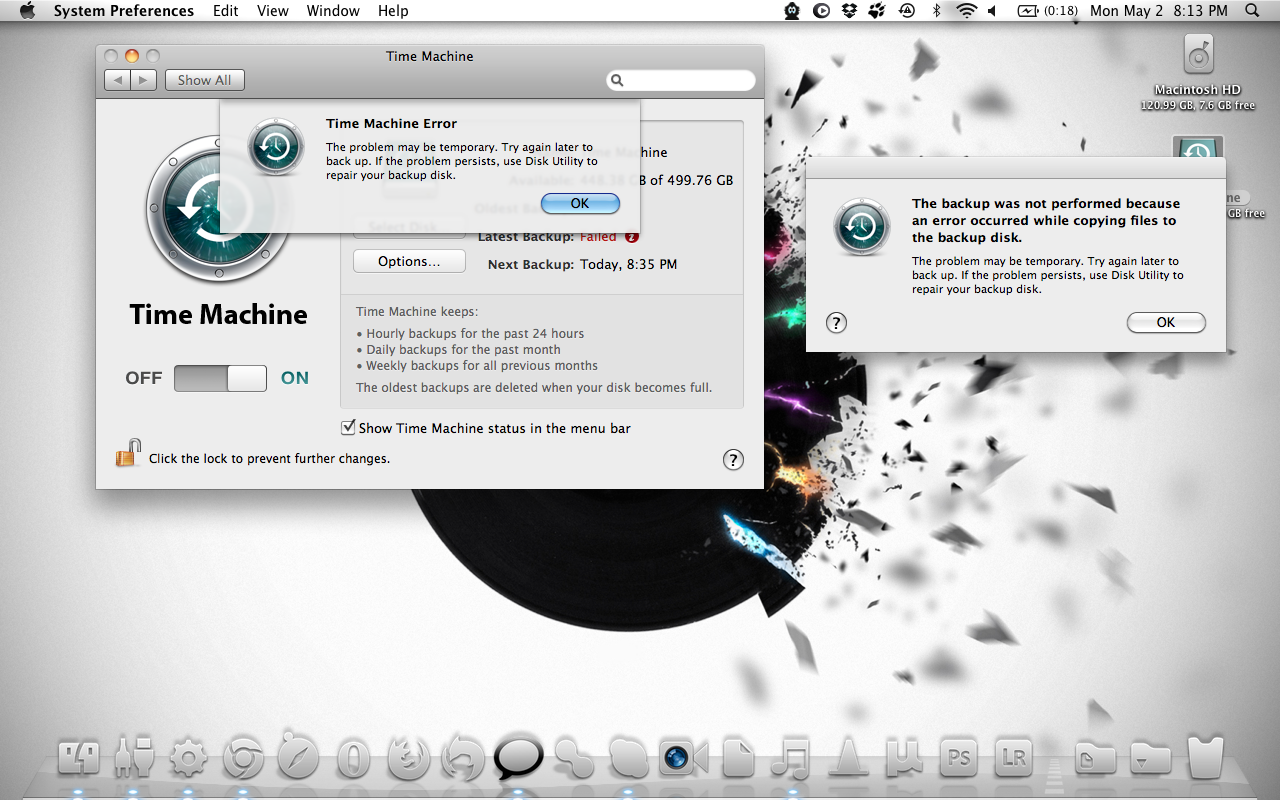
Task: Open the Wi-Fi menu bar icon
Action: point(965,11)
